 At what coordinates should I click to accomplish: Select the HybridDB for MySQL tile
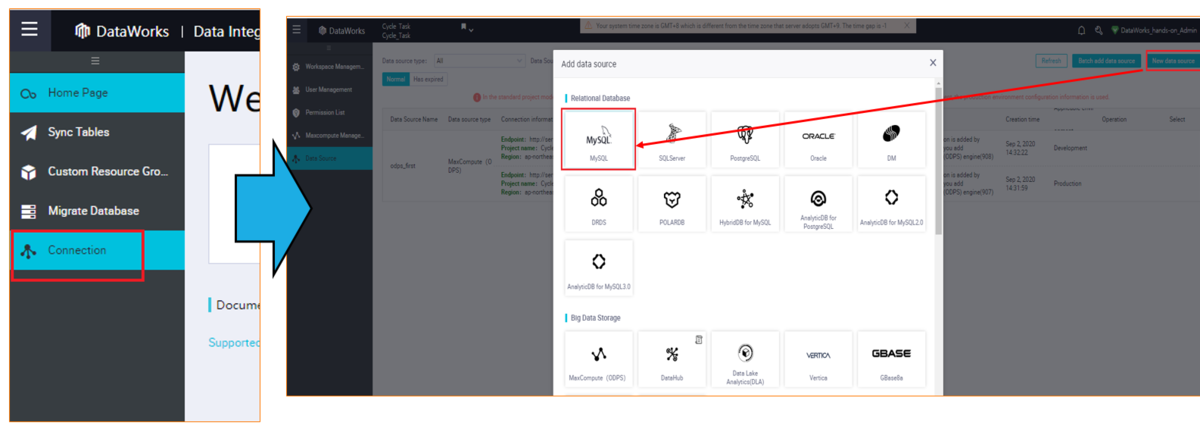coord(745,204)
